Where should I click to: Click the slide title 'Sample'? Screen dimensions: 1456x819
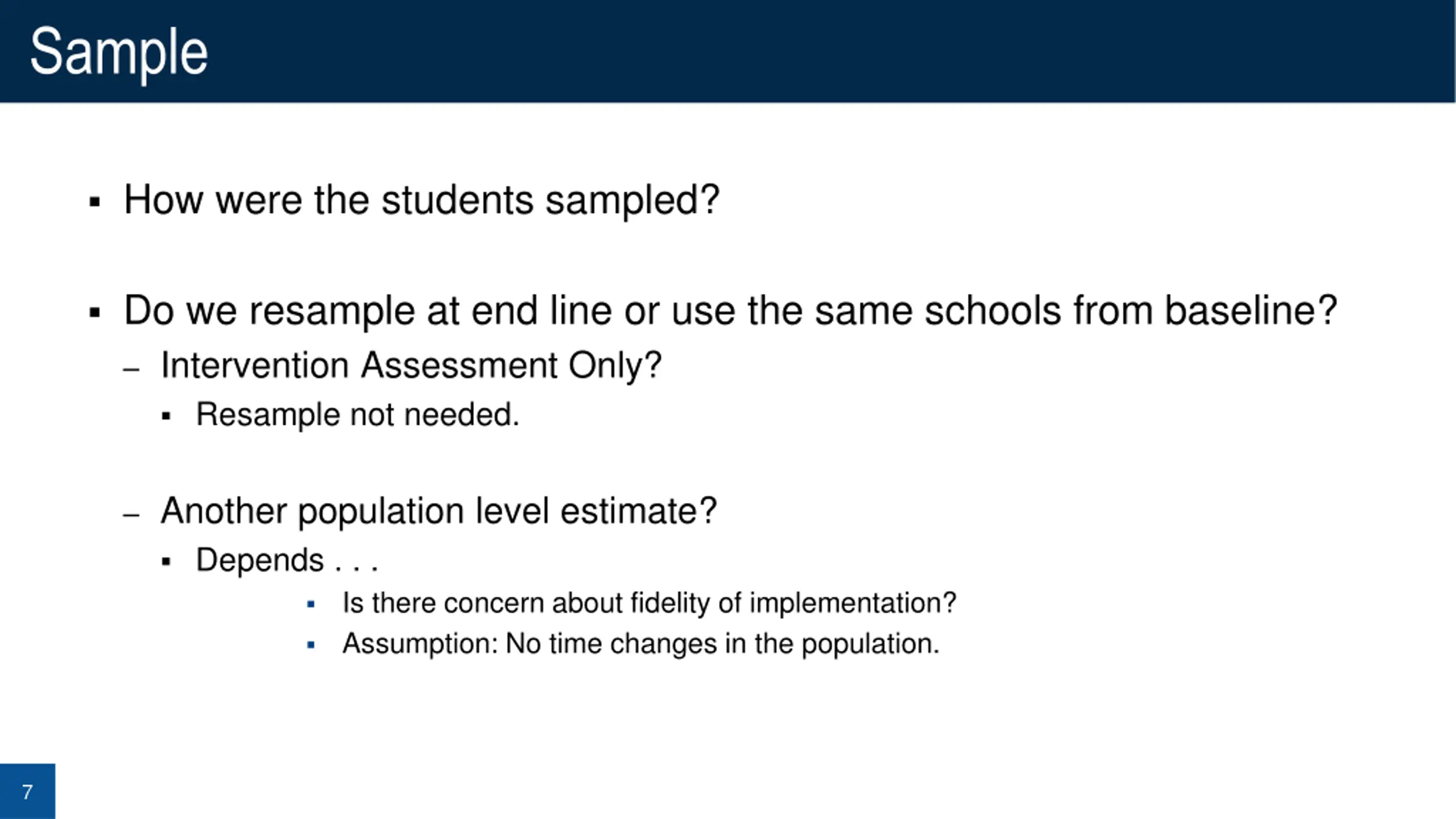119,53
